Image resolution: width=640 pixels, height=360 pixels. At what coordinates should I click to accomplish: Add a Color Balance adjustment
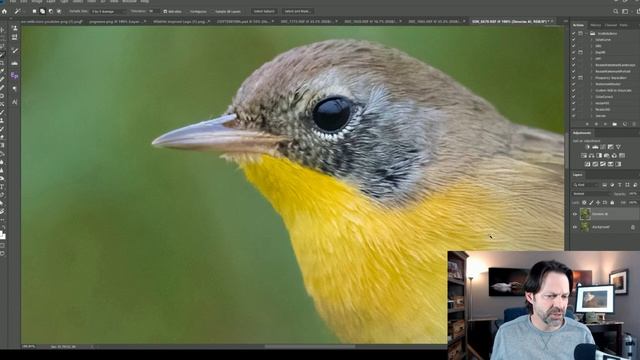591,156
